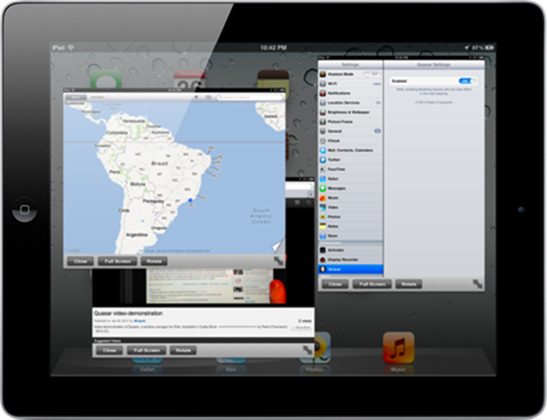Focus the Maps search field

tap(250, 97)
